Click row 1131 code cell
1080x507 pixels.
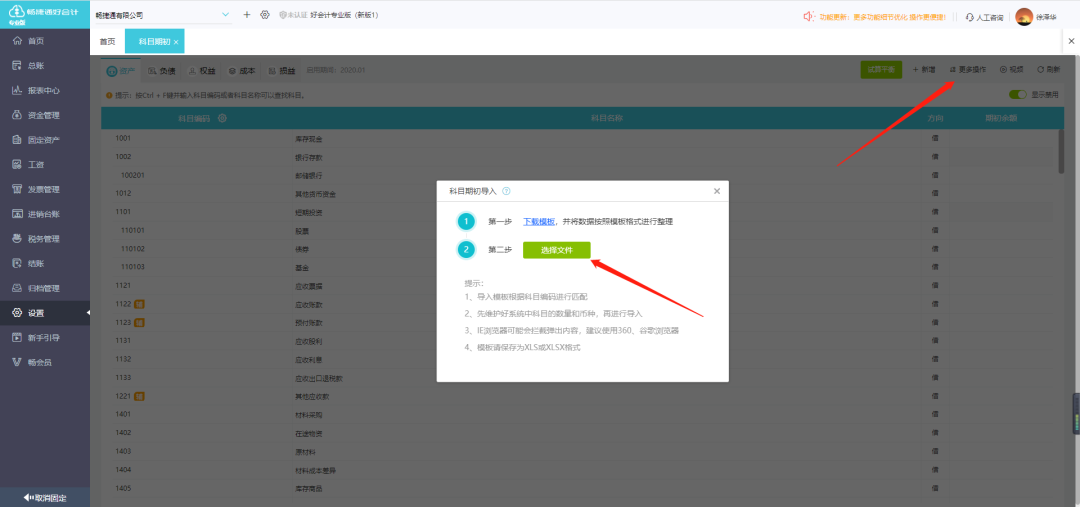pyautogui.click(x=123, y=340)
